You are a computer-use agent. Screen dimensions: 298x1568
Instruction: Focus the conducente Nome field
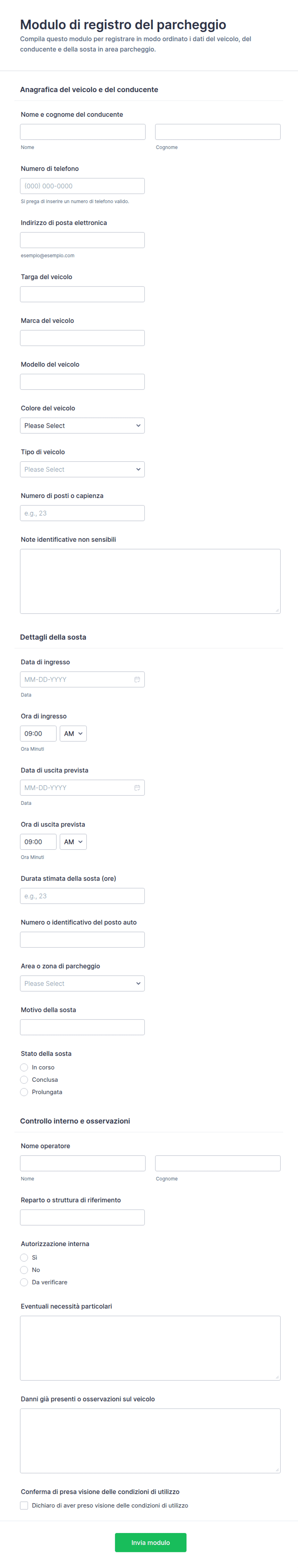(83, 132)
